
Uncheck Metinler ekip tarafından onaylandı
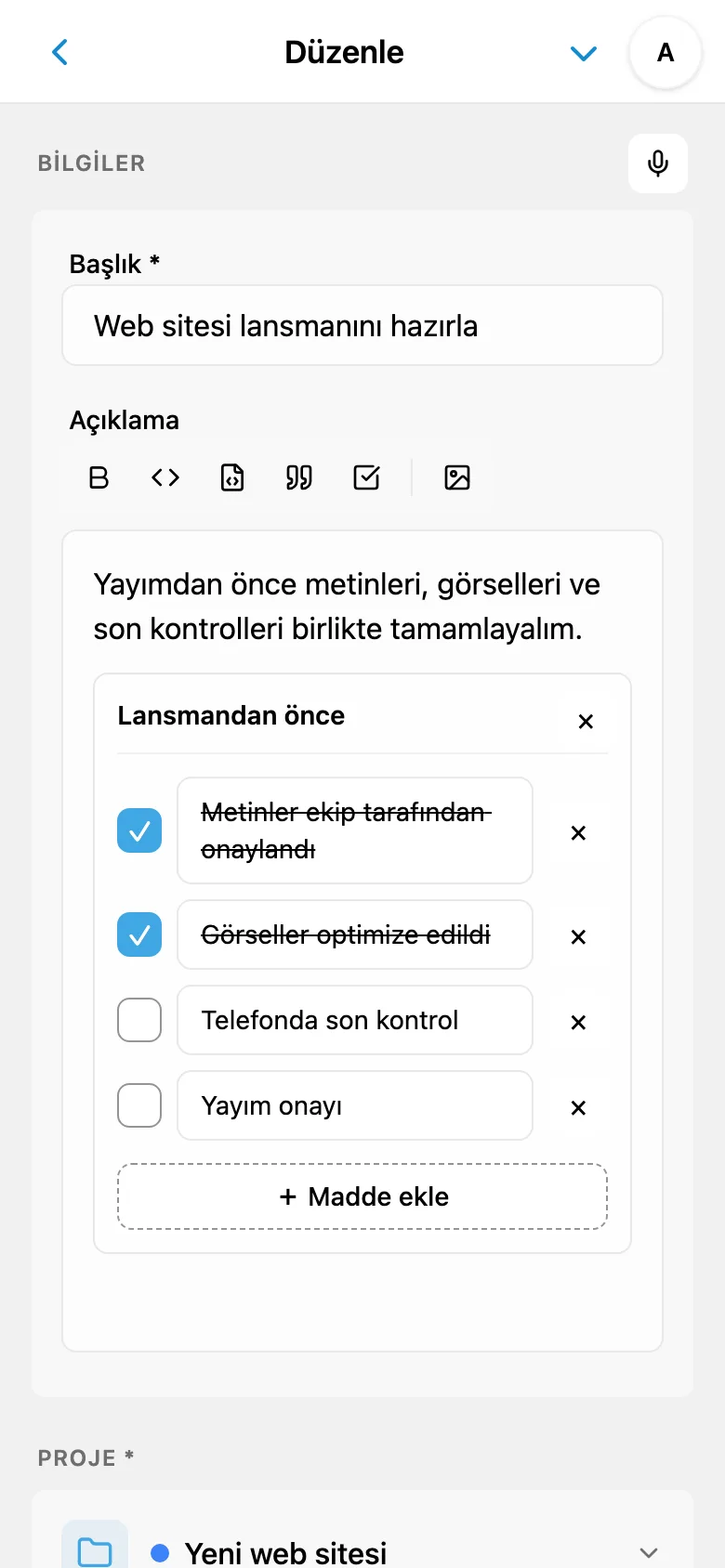tap(139, 830)
